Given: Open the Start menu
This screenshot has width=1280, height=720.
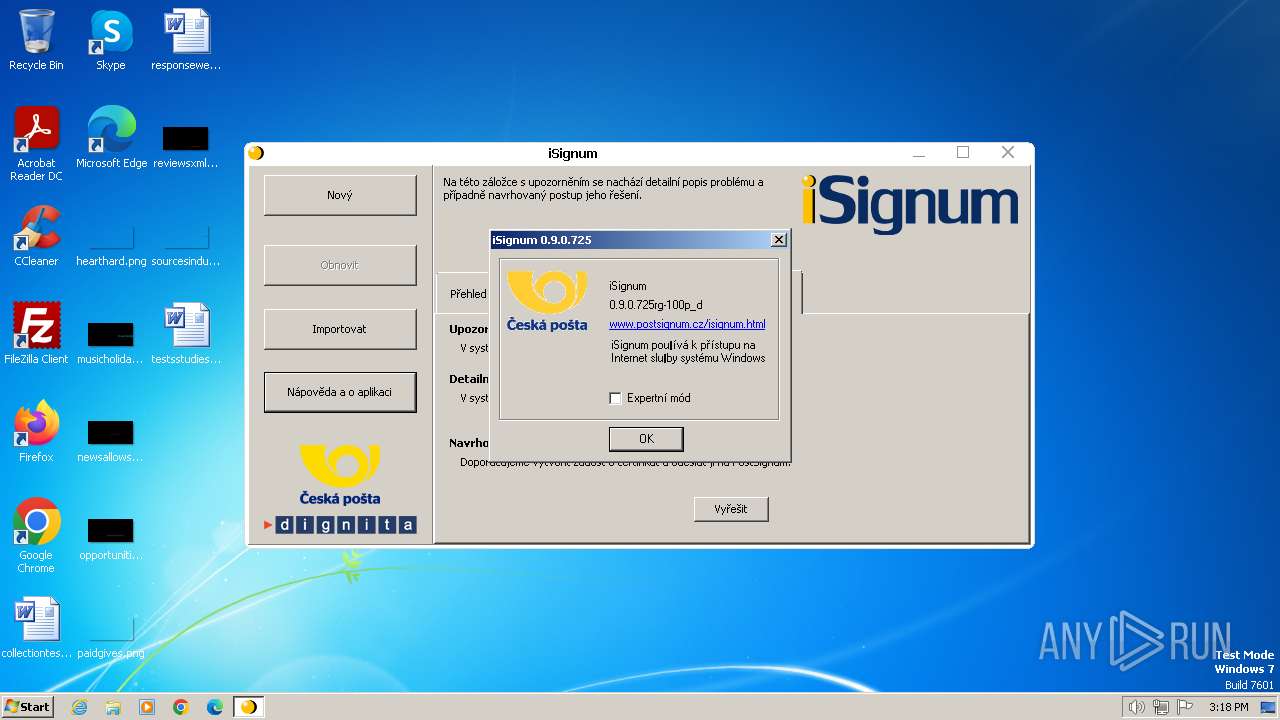Looking at the screenshot, I should (28, 707).
